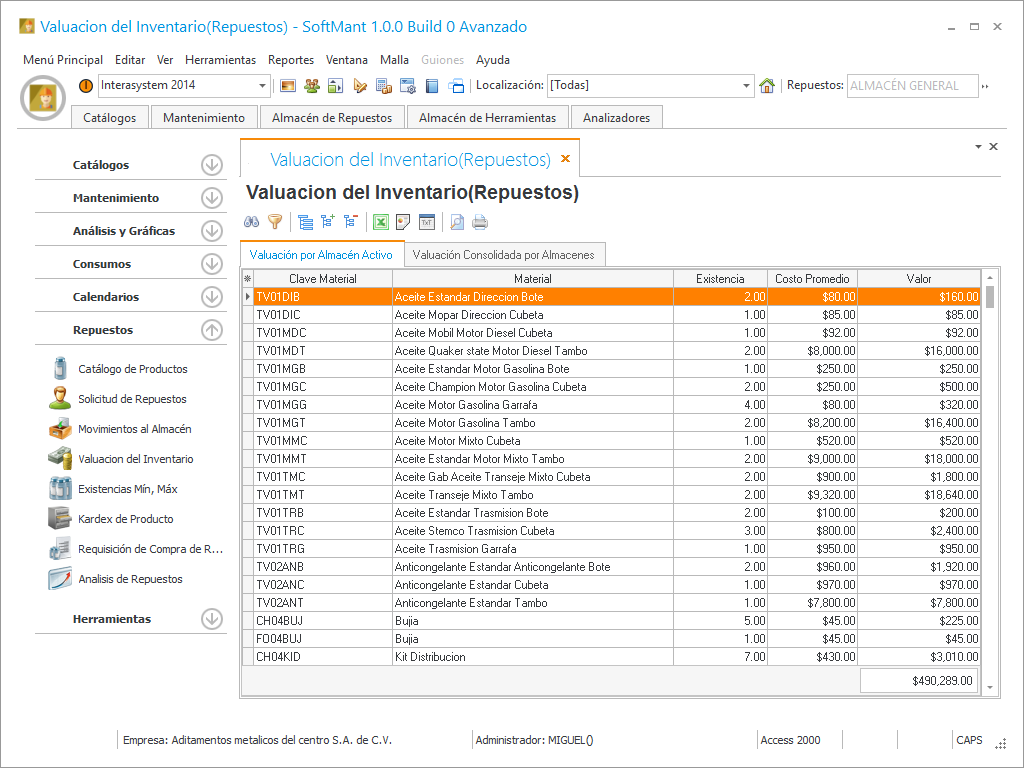
Task: Click the home icon beside Localización
Action: coord(767,86)
